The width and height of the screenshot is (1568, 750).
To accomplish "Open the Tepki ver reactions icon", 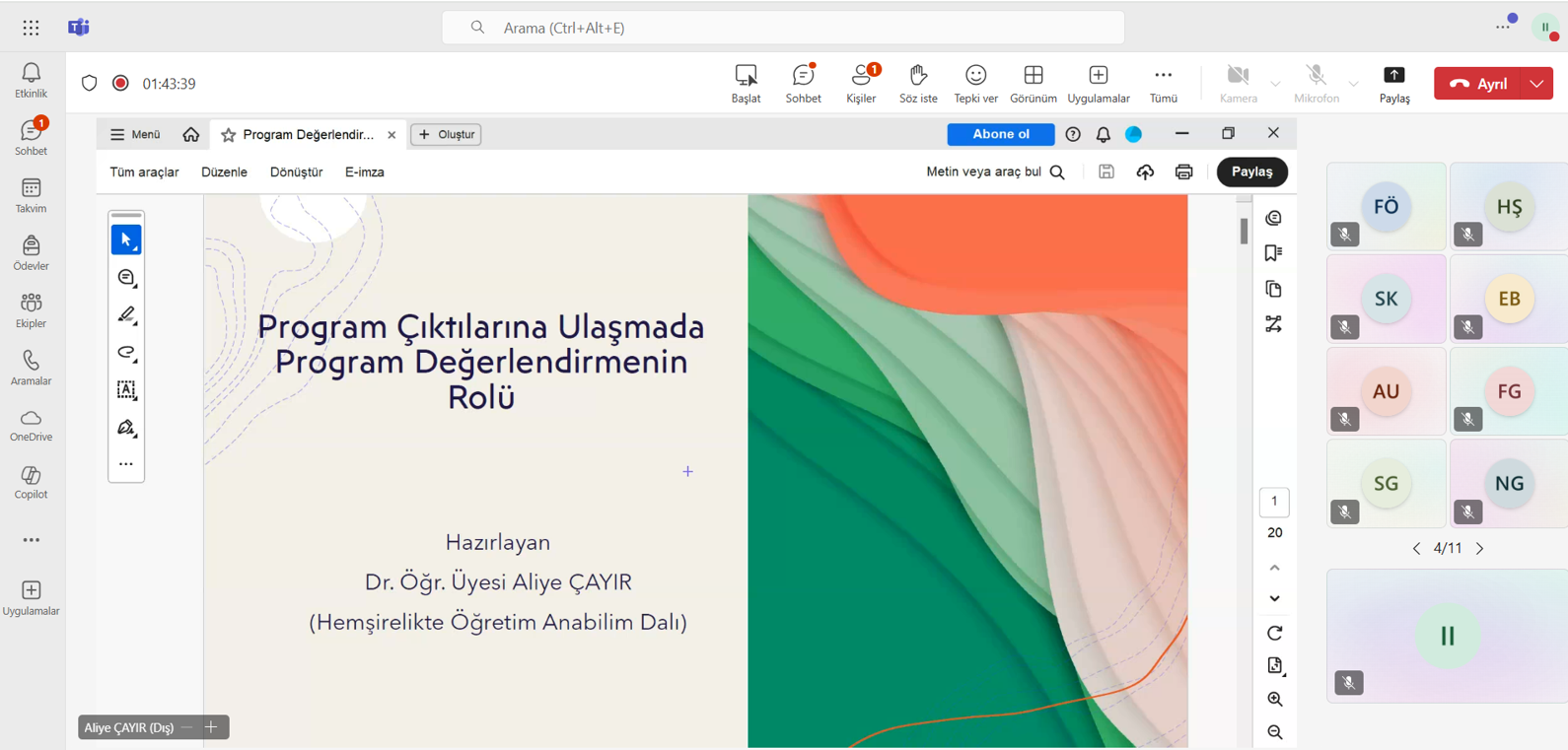I will pos(975,83).
